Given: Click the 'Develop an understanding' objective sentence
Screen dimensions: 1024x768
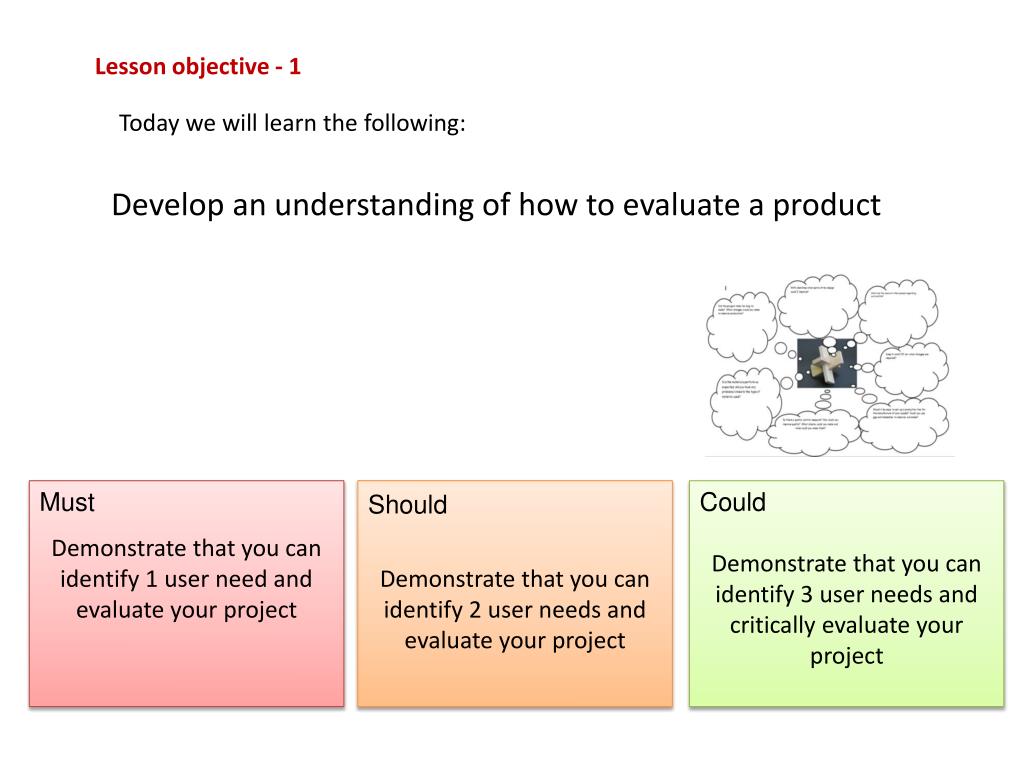Looking at the screenshot, I should click(x=496, y=205).
